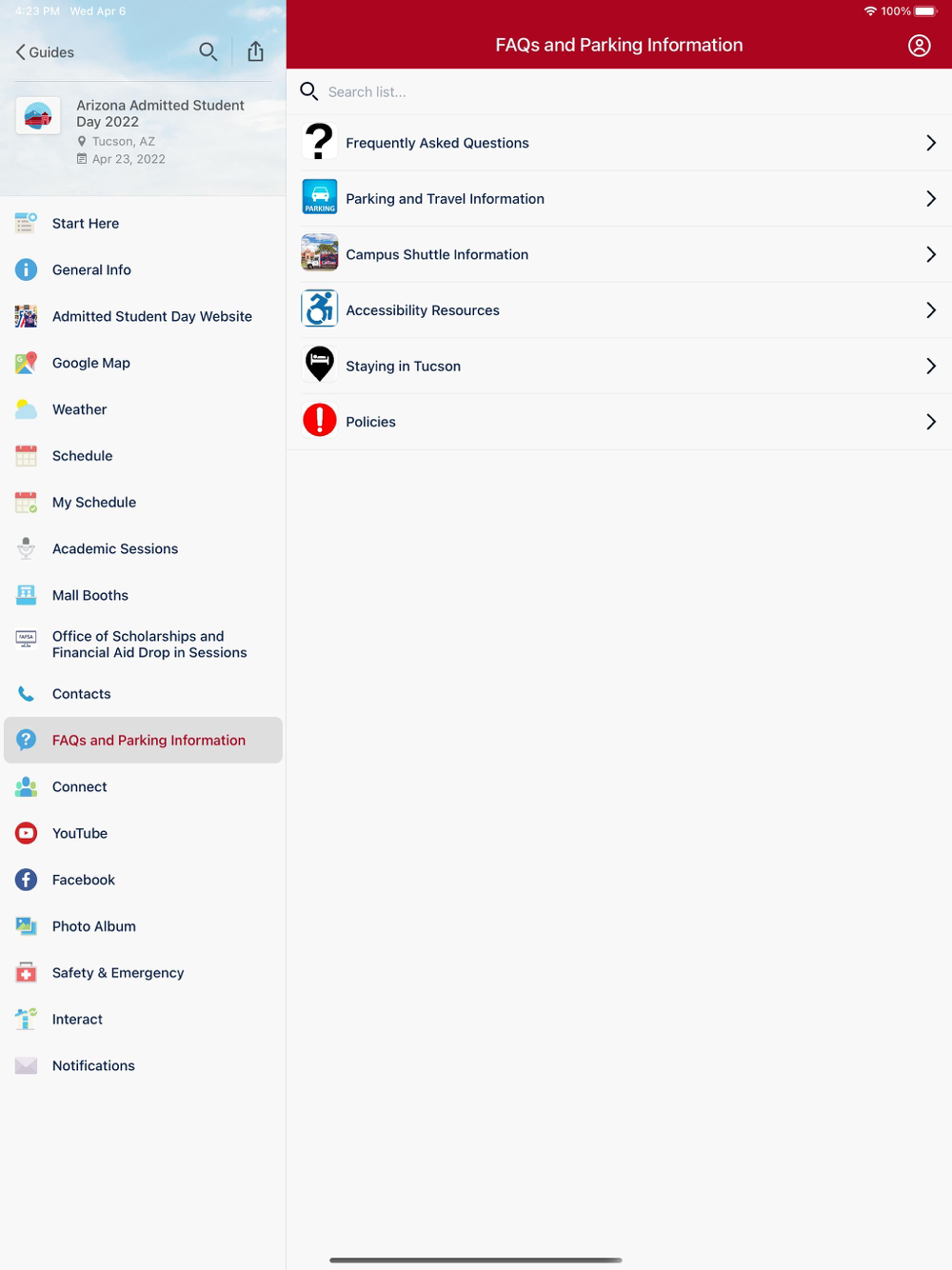The height and width of the screenshot is (1270, 952).
Task: Click the Weather label in sidebar
Action: (79, 409)
